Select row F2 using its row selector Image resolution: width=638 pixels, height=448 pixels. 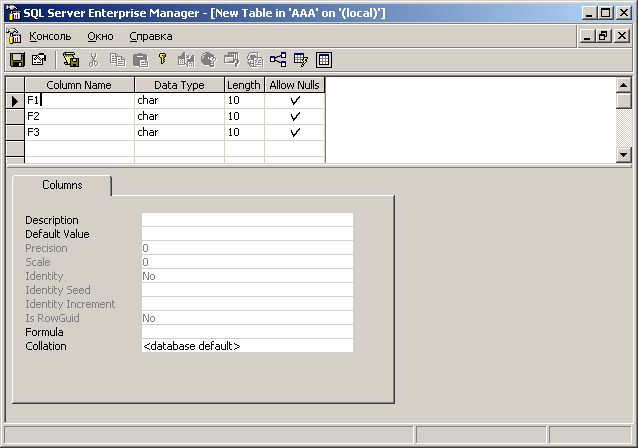(15, 116)
